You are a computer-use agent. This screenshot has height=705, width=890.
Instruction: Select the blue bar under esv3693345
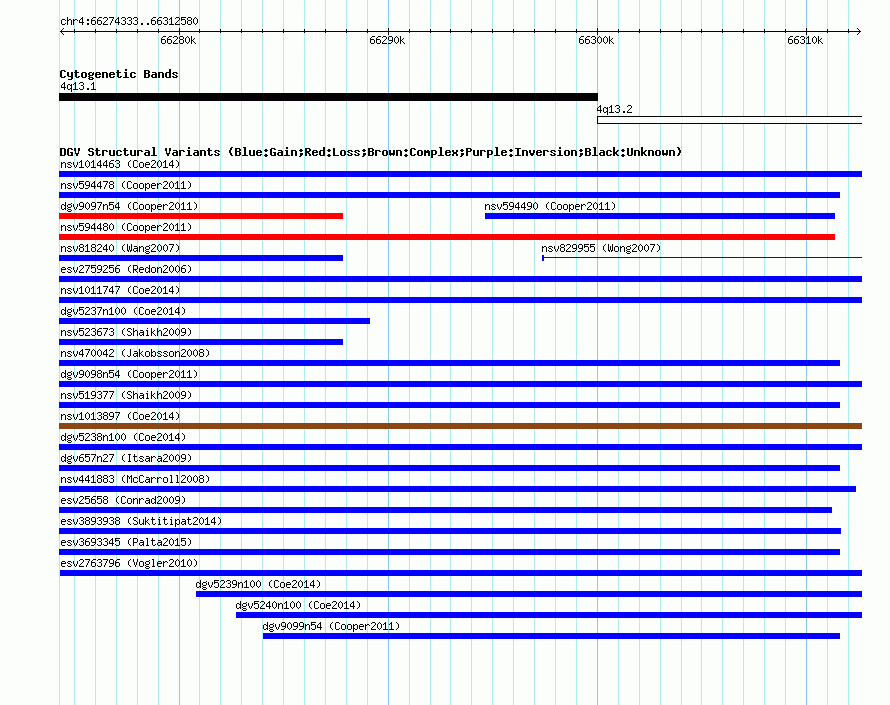coord(450,552)
